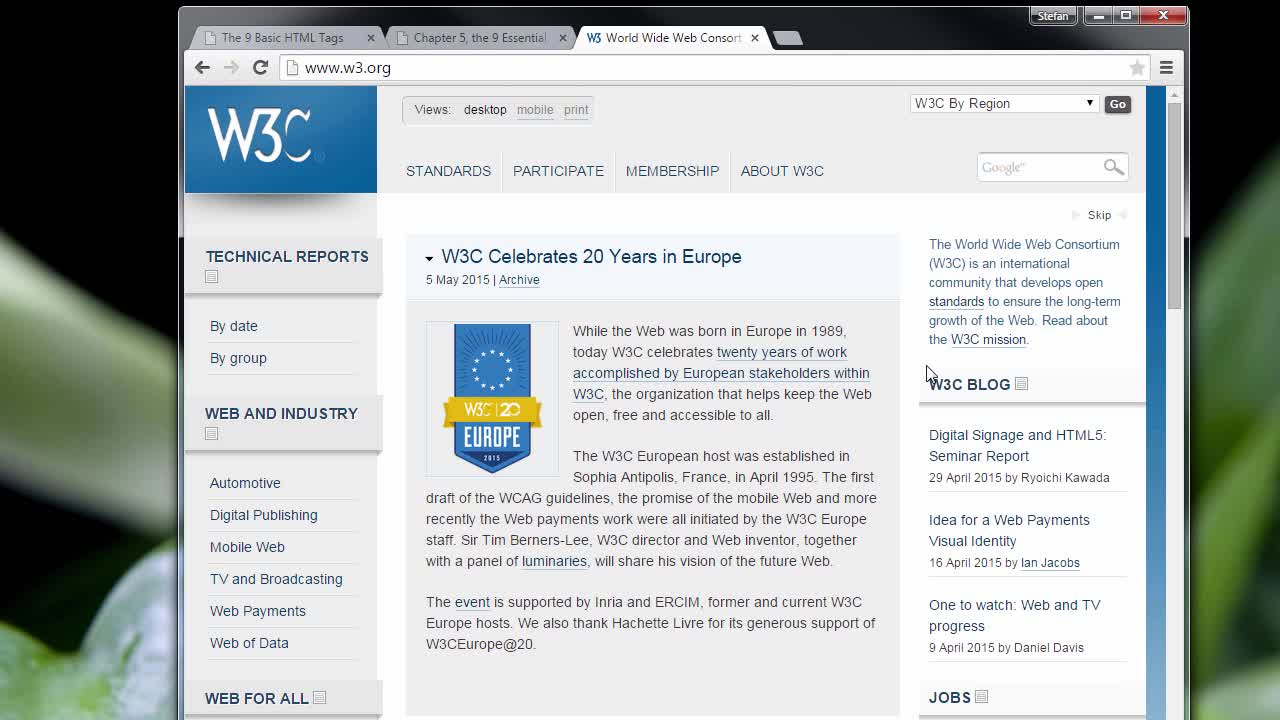Open the Digital Signage and HTML5 blog post
This screenshot has height=720, width=1280.
[1017, 445]
